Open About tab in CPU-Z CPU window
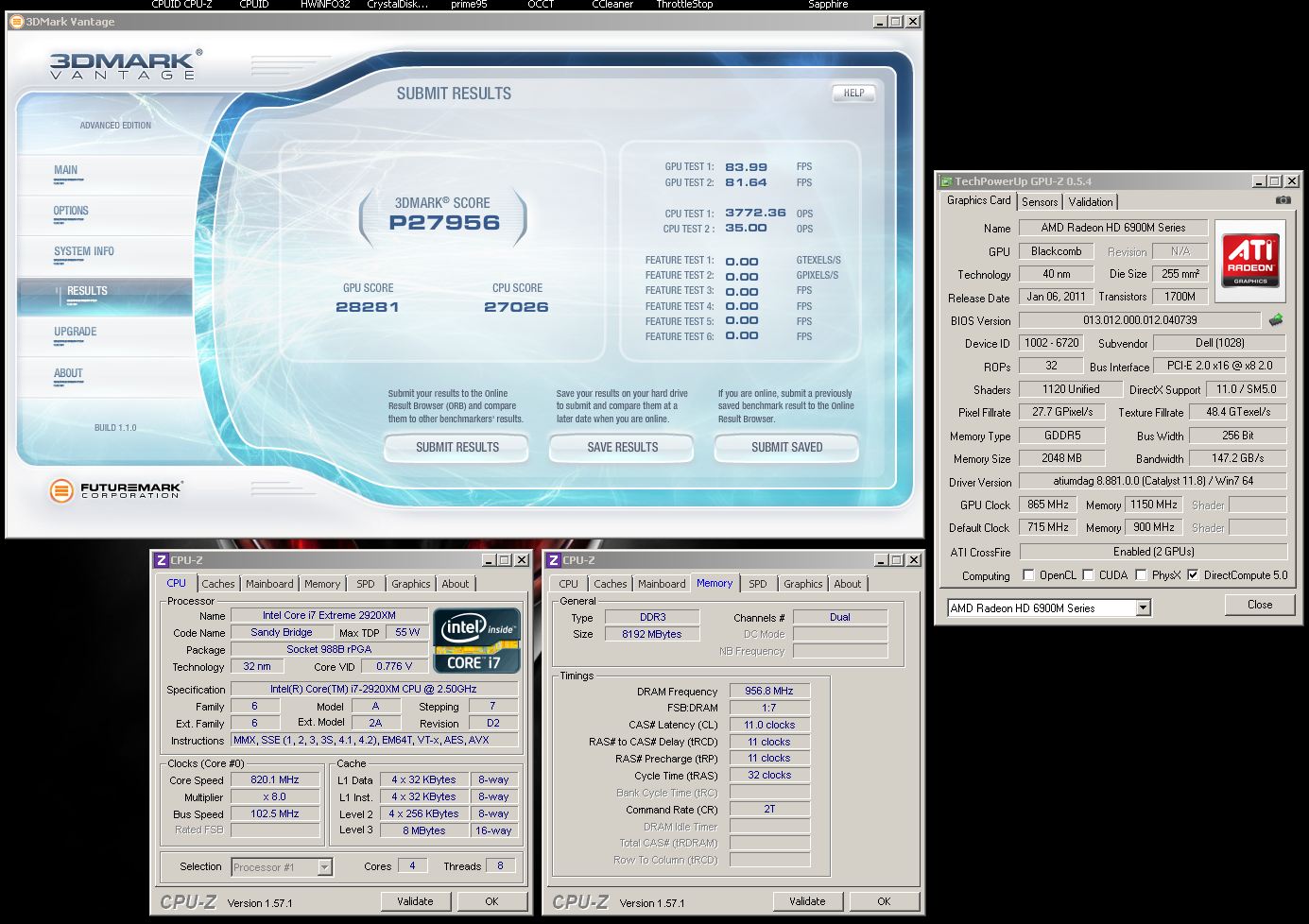This screenshot has width=1309, height=924. pos(456,584)
